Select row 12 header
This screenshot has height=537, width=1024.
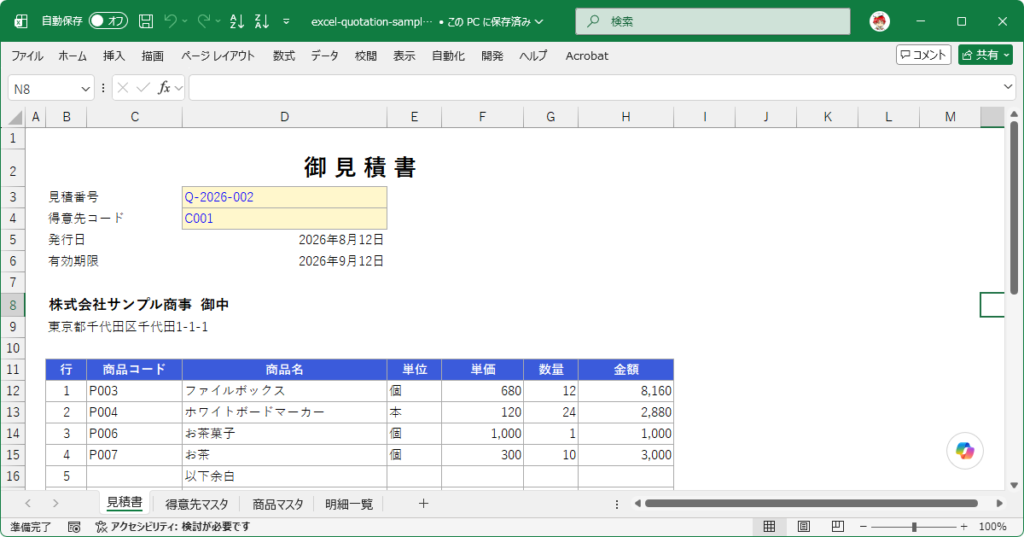pos(13,391)
